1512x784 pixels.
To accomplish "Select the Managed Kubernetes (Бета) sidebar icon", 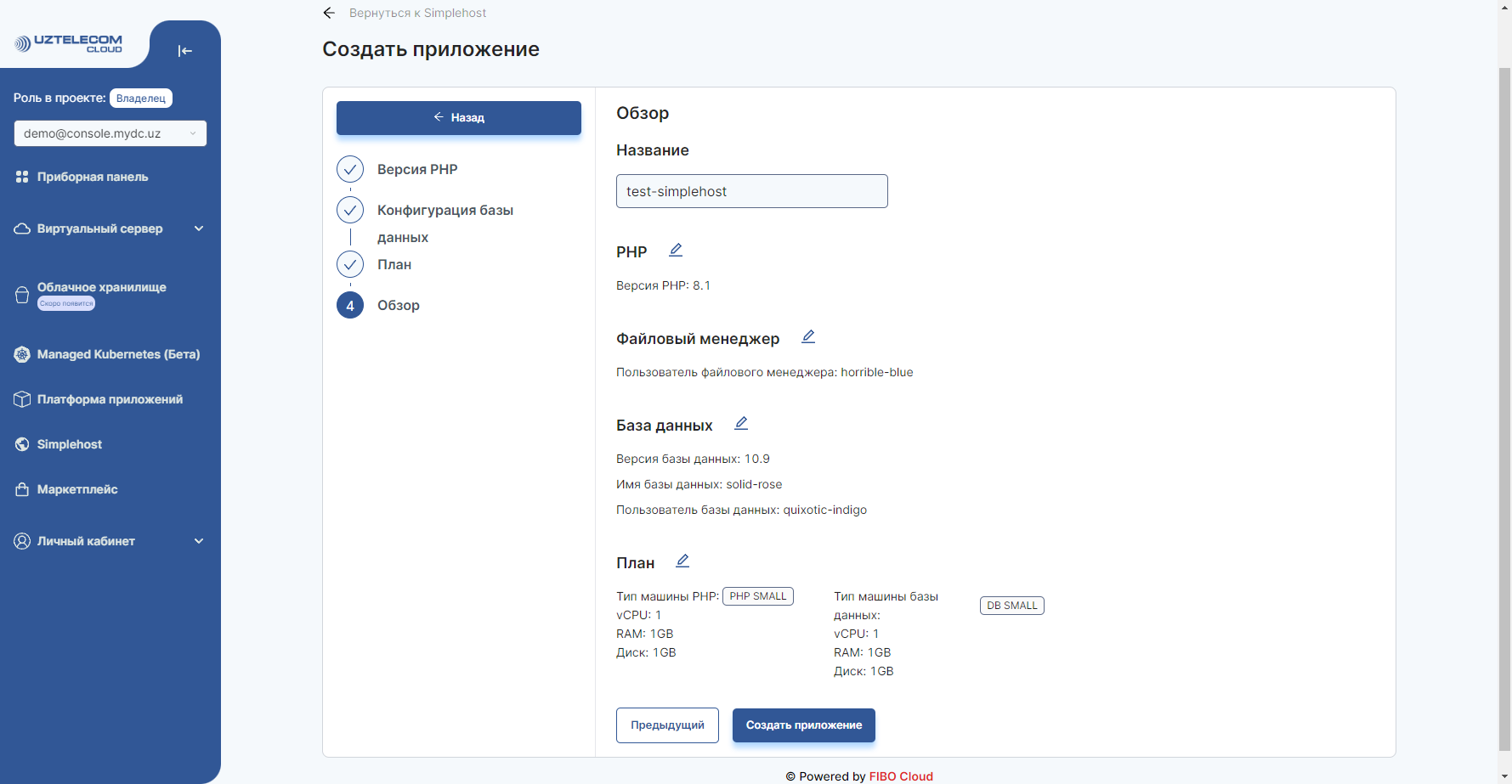I will pos(21,354).
